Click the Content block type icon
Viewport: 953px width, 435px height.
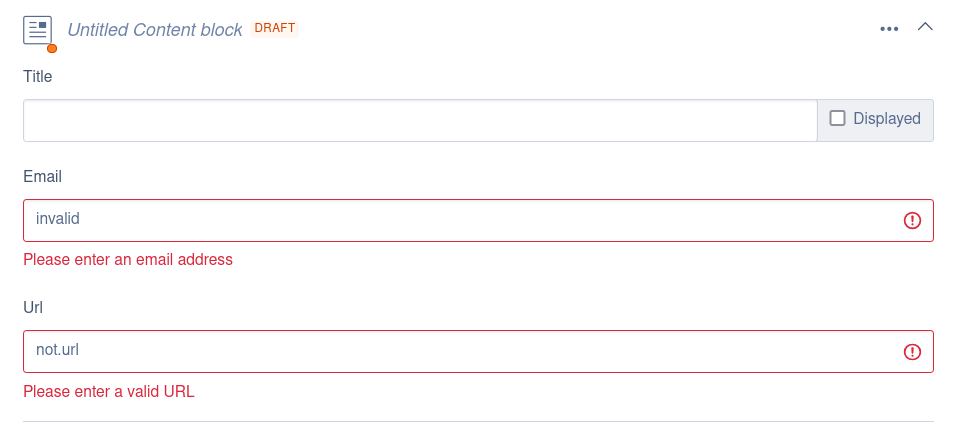[37, 29]
